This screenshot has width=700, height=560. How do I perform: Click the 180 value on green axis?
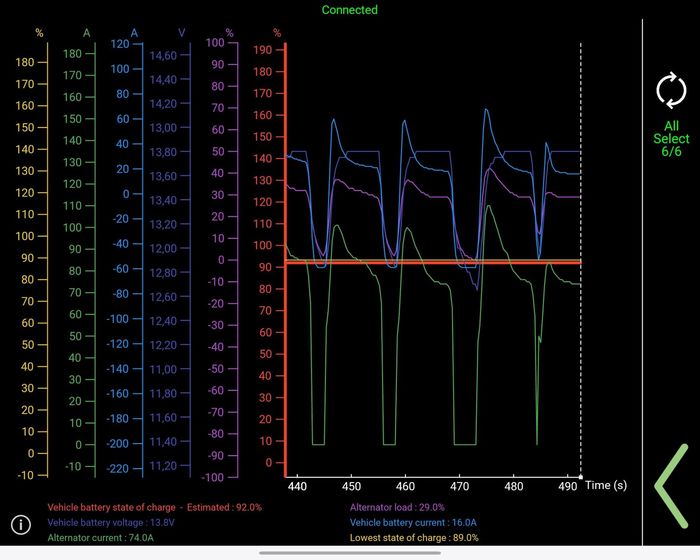click(x=72, y=54)
